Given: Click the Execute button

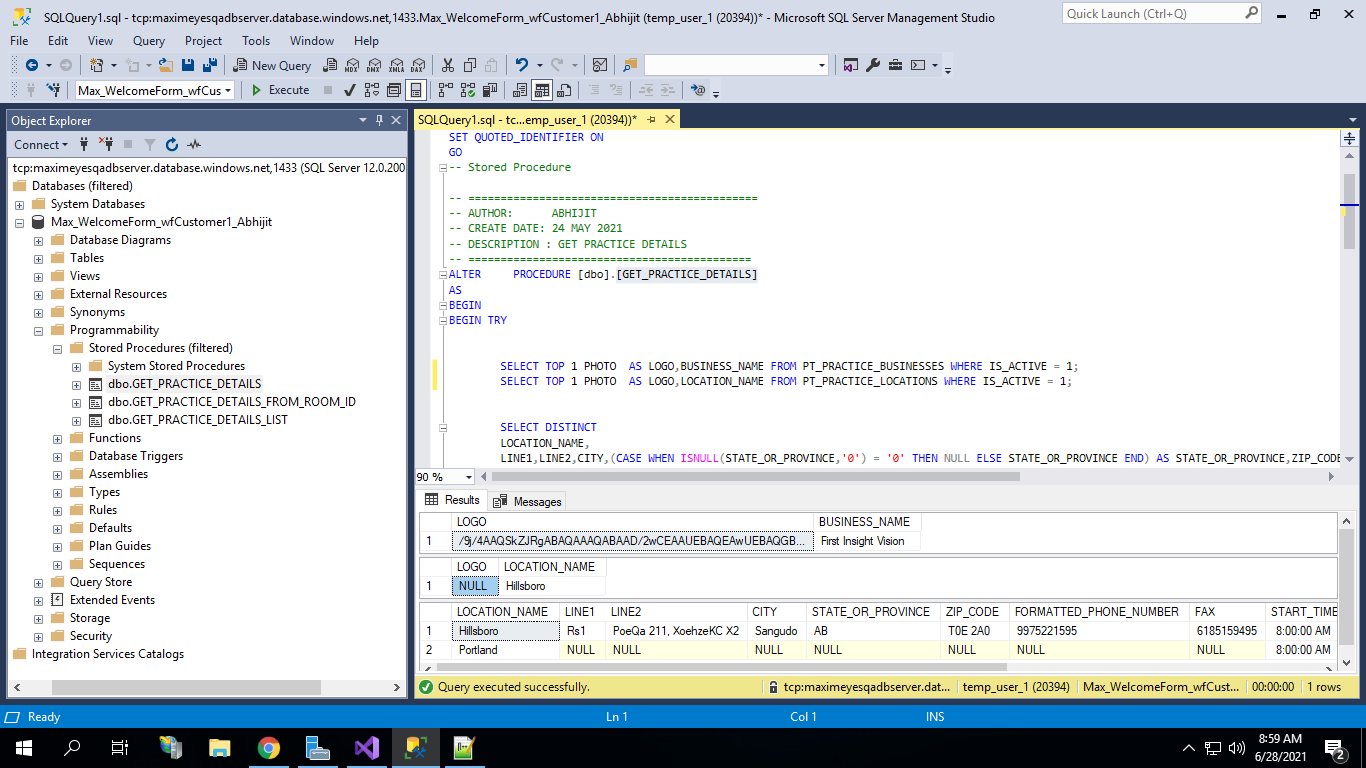Looking at the screenshot, I should (x=279, y=90).
